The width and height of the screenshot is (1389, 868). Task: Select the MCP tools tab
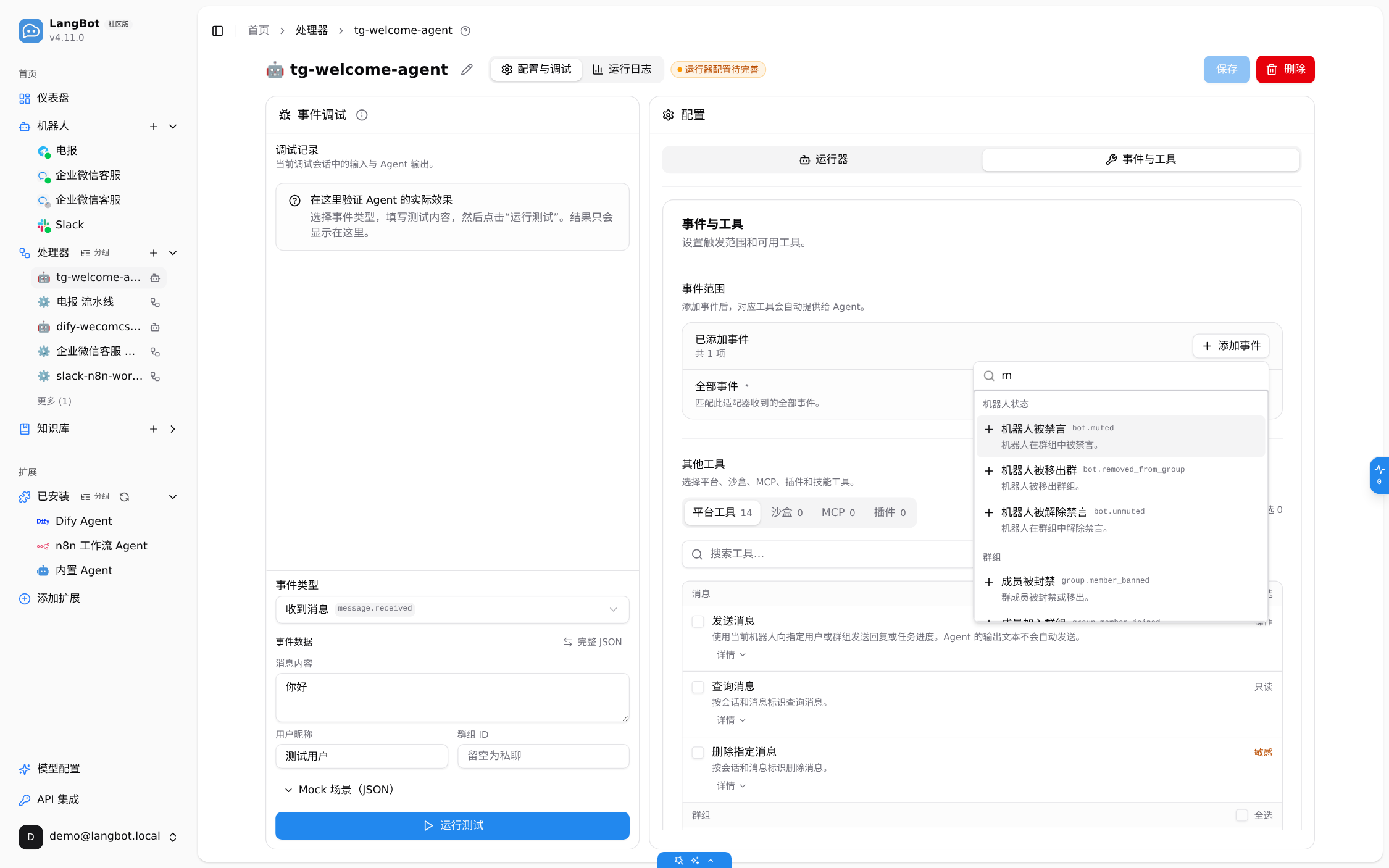(x=838, y=512)
